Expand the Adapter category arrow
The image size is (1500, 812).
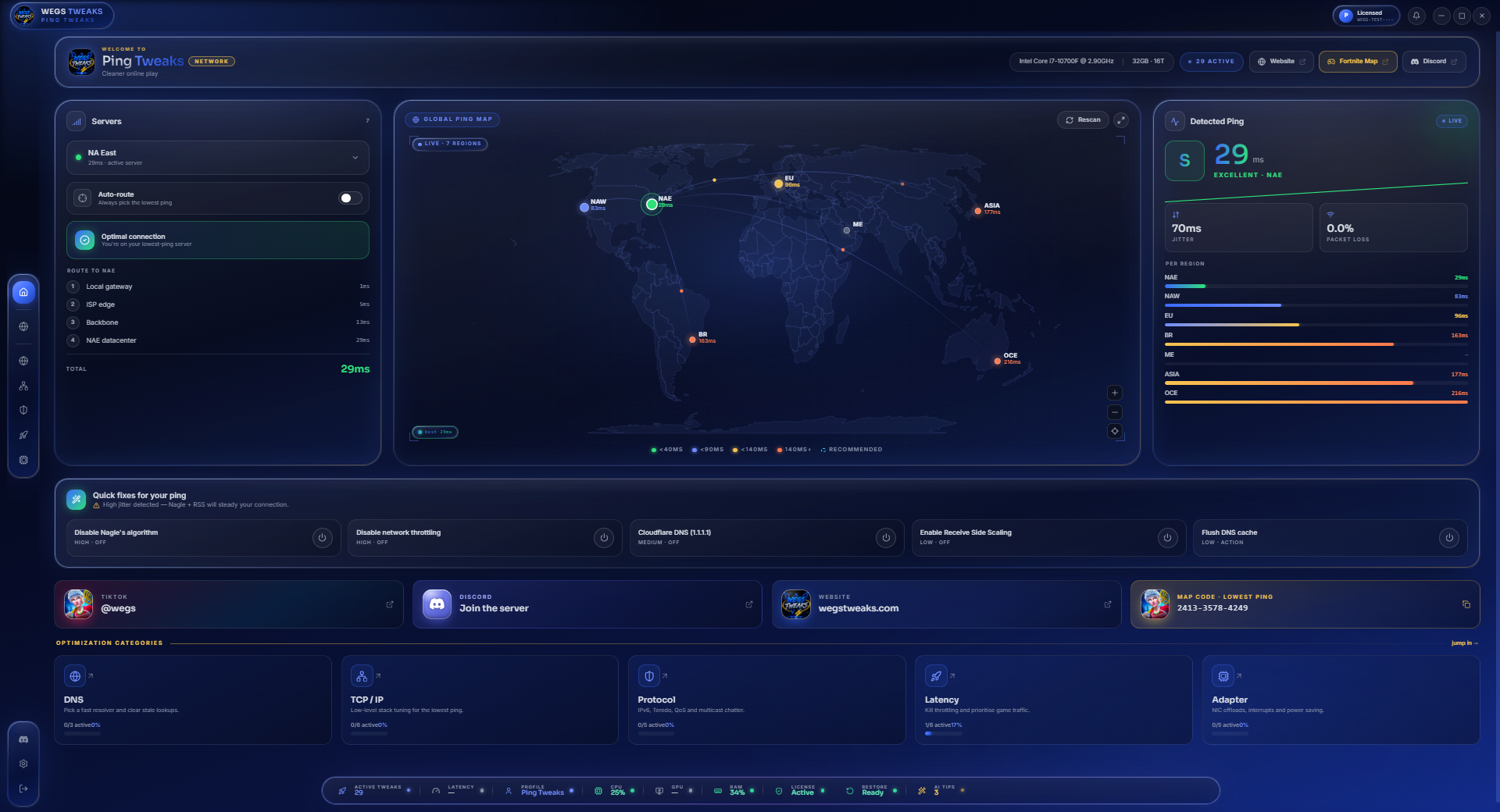point(1239,676)
